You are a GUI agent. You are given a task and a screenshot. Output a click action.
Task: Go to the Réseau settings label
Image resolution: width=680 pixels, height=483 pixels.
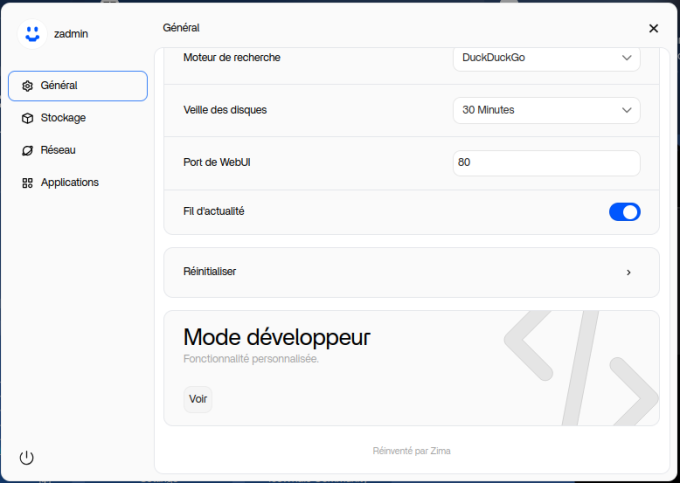tap(58, 150)
